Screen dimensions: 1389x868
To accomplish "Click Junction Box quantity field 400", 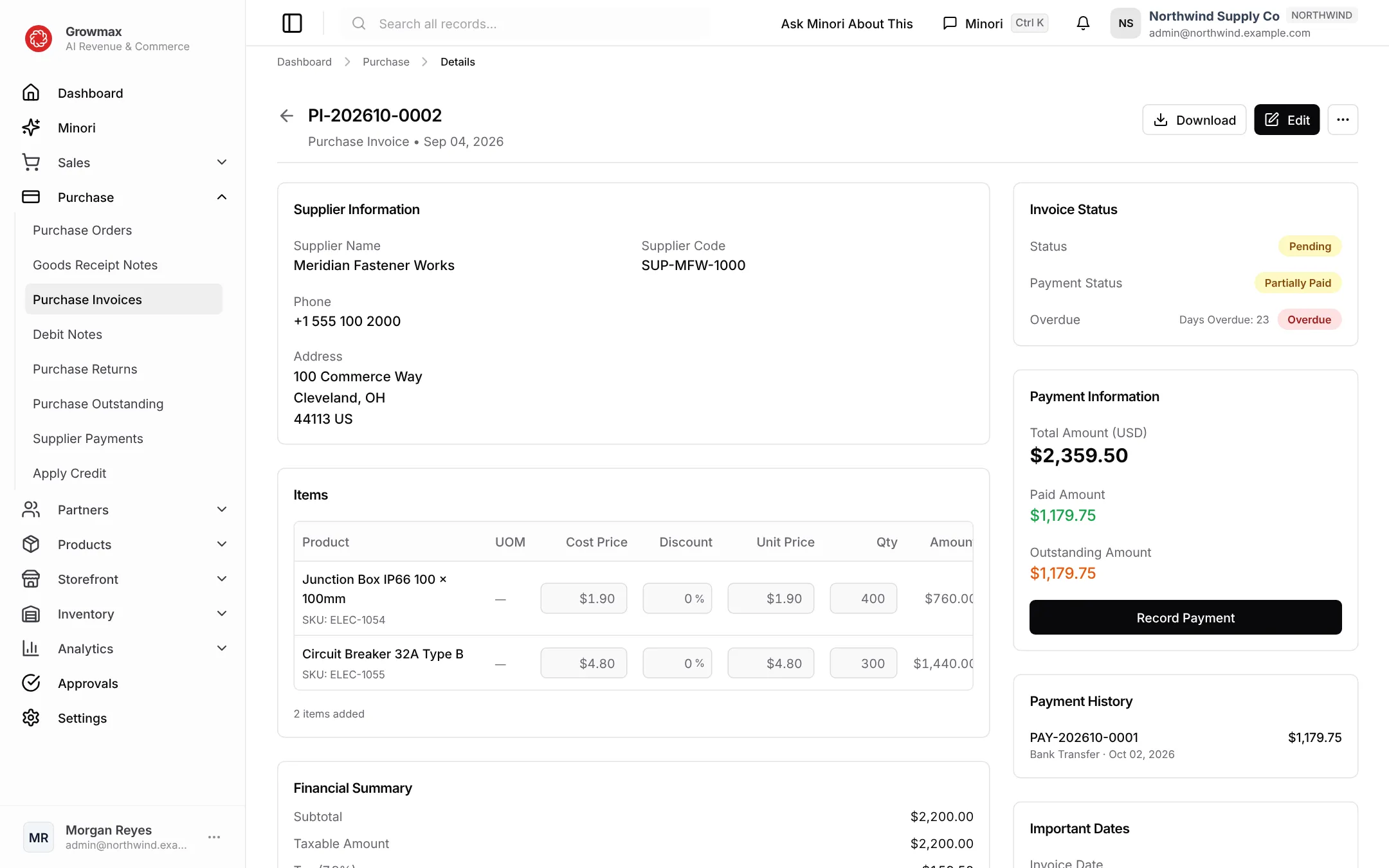I will [863, 599].
